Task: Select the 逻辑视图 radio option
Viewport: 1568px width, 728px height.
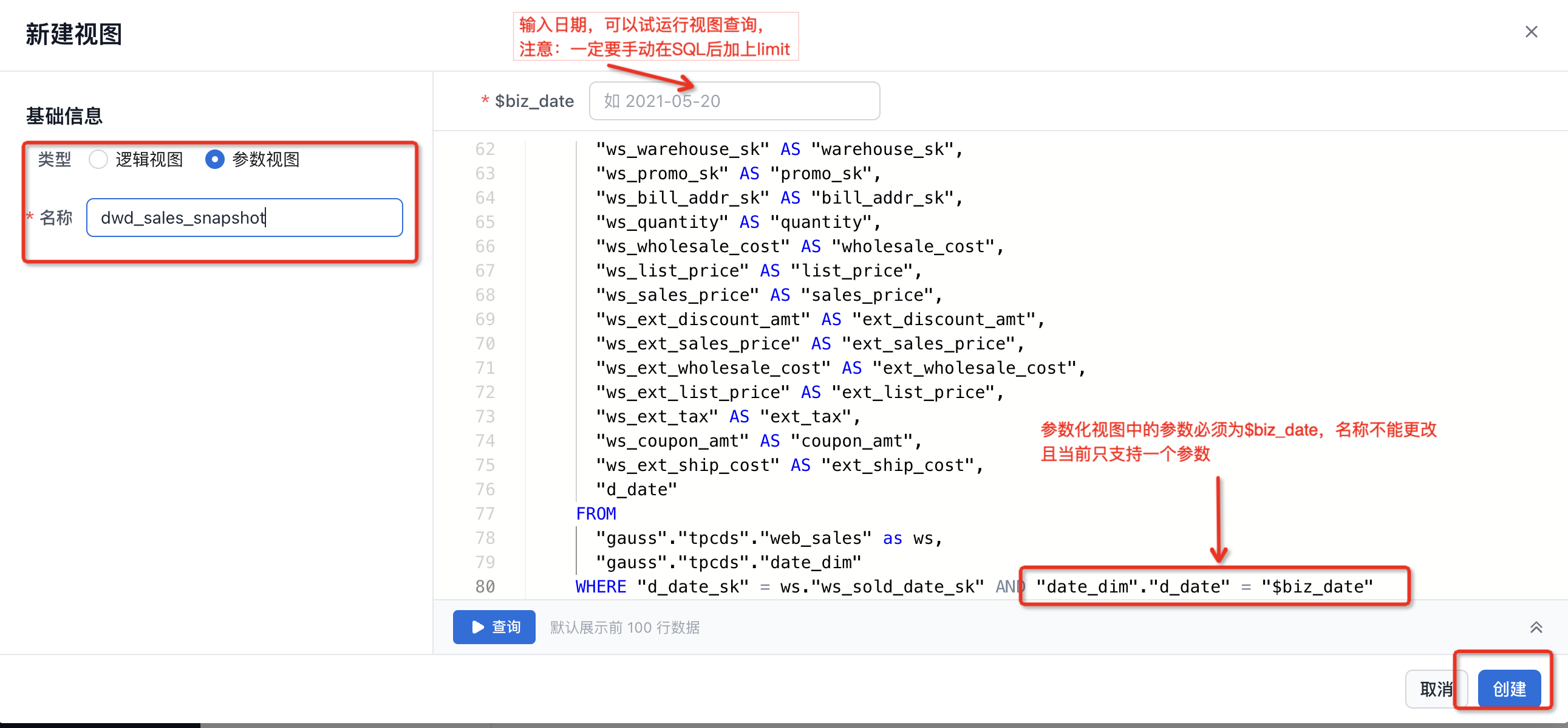Action: click(x=98, y=160)
